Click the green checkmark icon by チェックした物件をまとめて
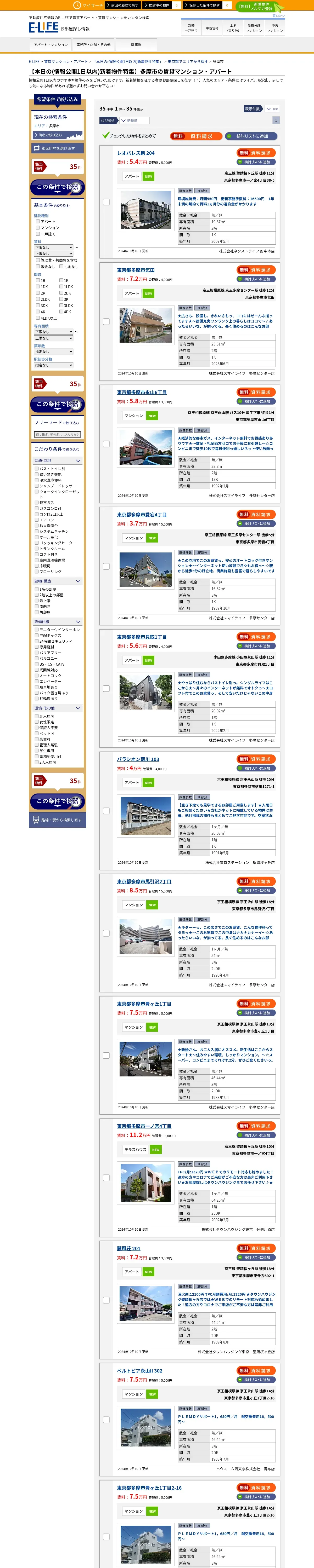The height and width of the screenshot is (1568, 314). point(105,136)
